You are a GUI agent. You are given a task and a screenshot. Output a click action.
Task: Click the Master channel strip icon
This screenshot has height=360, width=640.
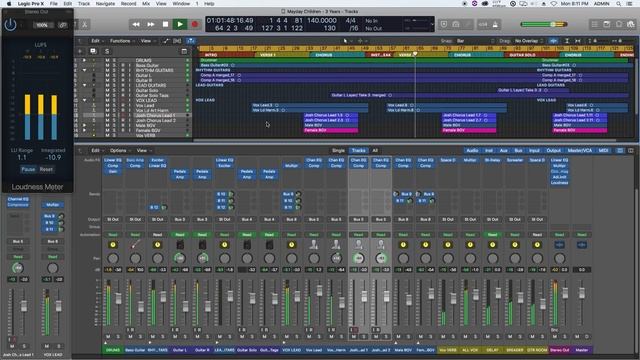click(582, 244)
